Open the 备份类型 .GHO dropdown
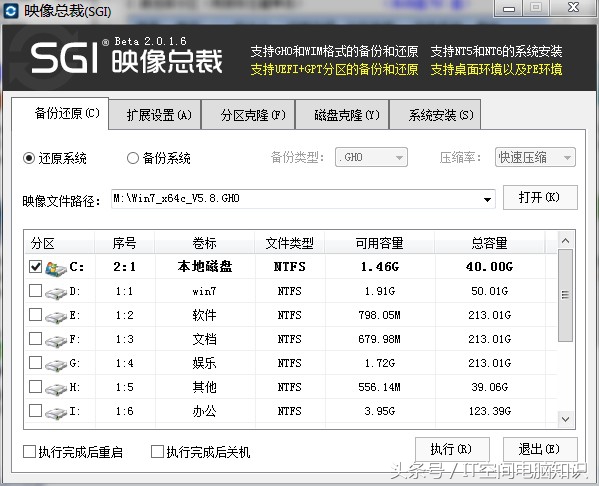 click(371, 157)
